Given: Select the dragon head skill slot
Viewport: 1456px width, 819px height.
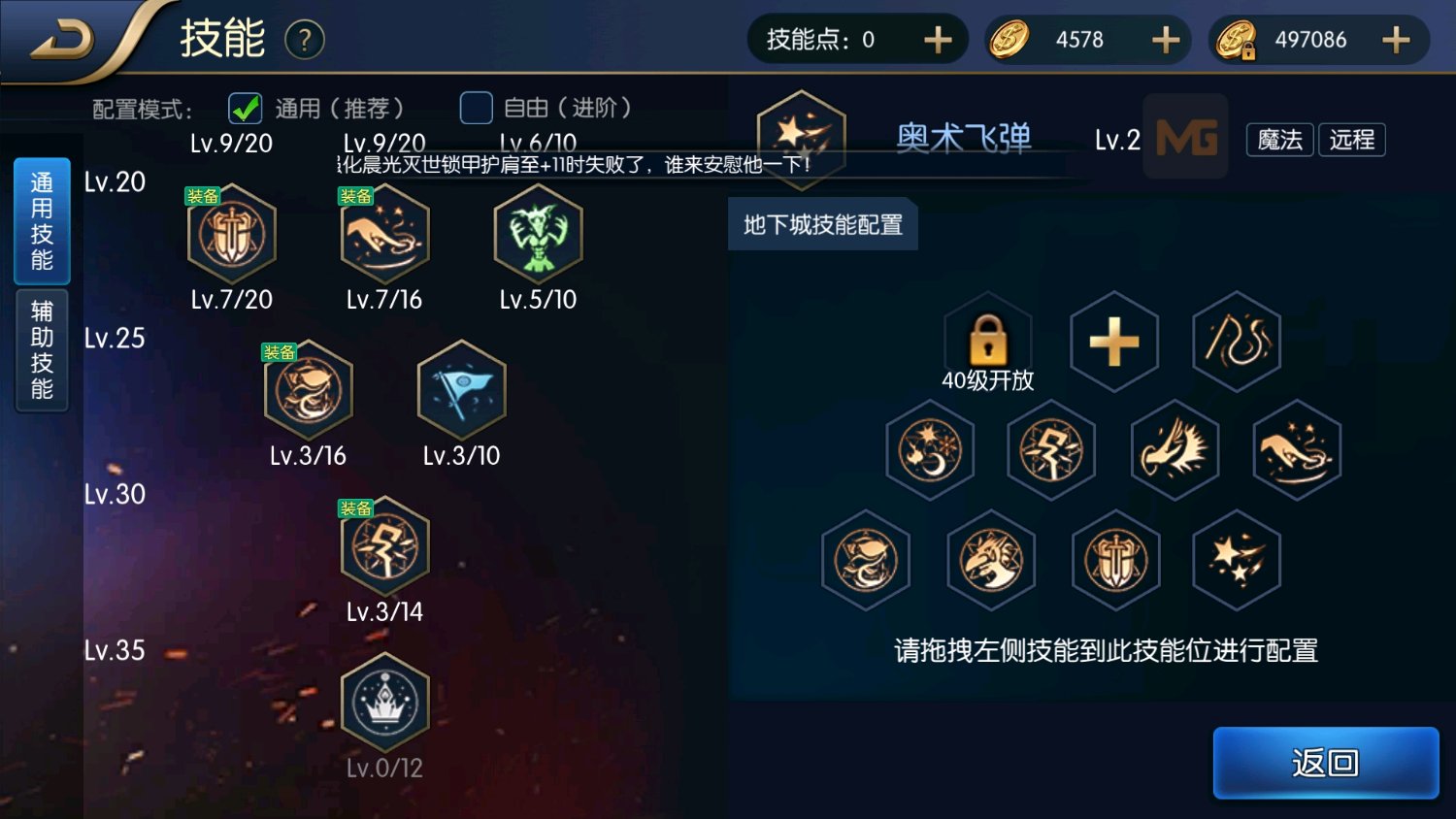Looking at the screenshot, I should 990,560.
